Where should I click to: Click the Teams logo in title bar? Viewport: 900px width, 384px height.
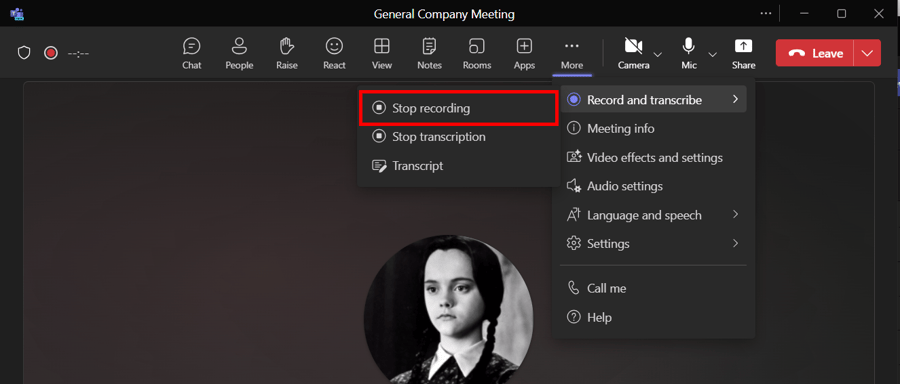pyautogui.click(x=17, y=14)
